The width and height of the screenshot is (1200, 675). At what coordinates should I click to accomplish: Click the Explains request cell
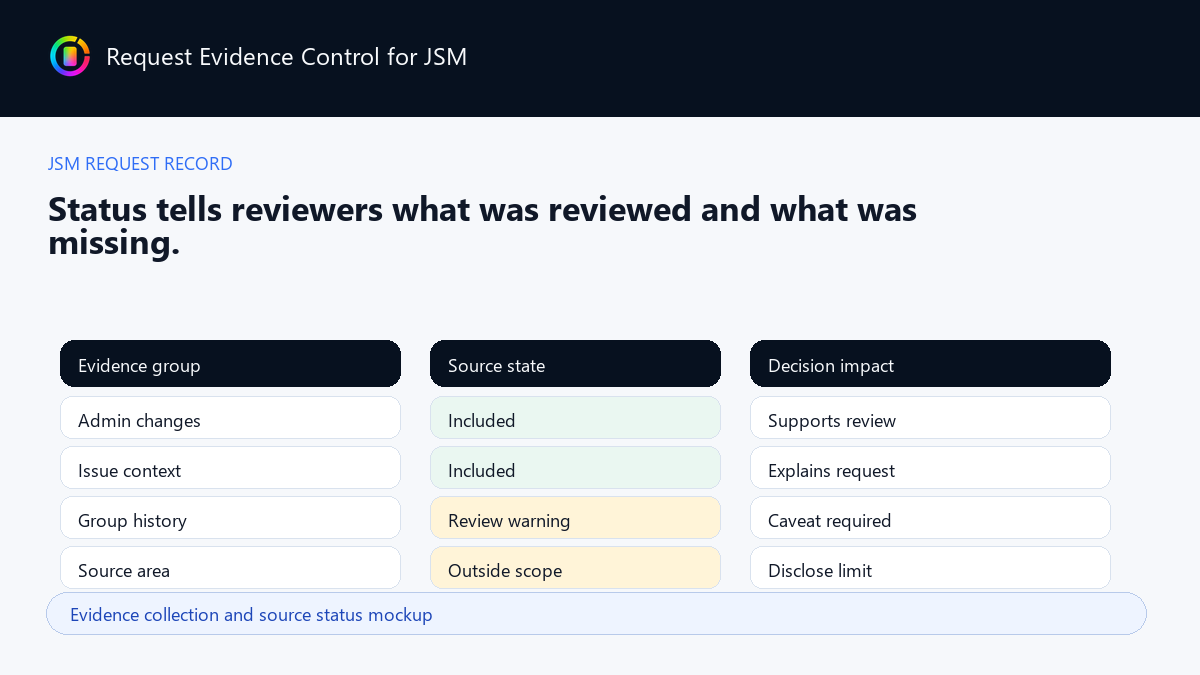point(930,468)
